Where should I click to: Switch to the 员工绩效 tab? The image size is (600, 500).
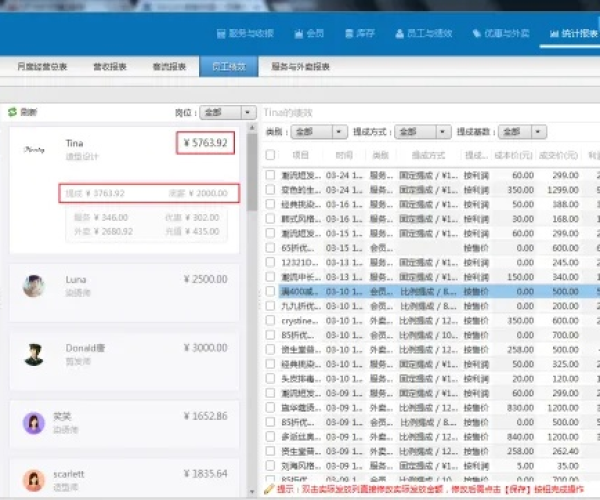point(229,67)
